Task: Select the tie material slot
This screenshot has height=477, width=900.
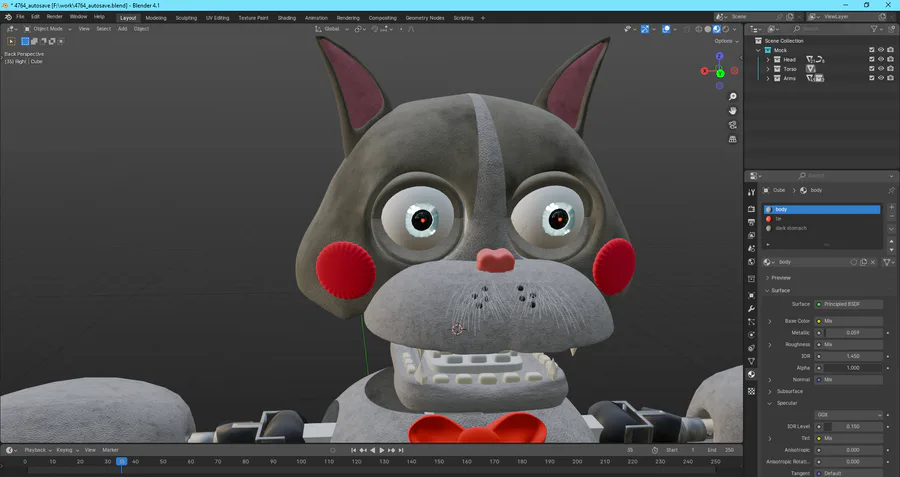Action: pos(822,219)
